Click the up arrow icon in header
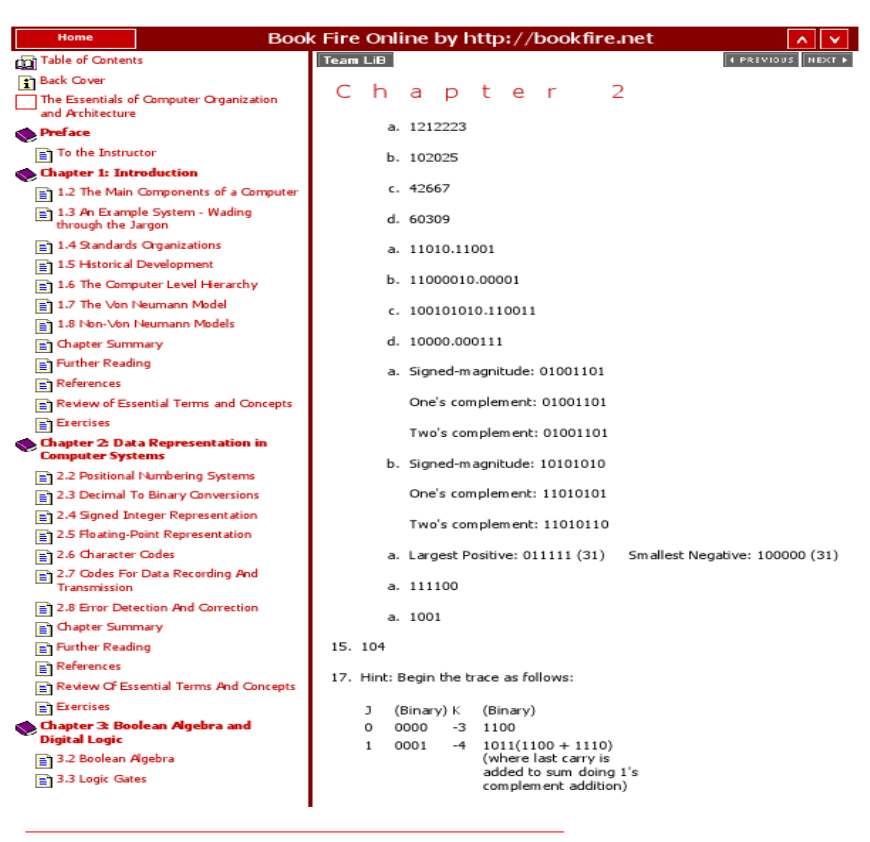 click(801, 39)
